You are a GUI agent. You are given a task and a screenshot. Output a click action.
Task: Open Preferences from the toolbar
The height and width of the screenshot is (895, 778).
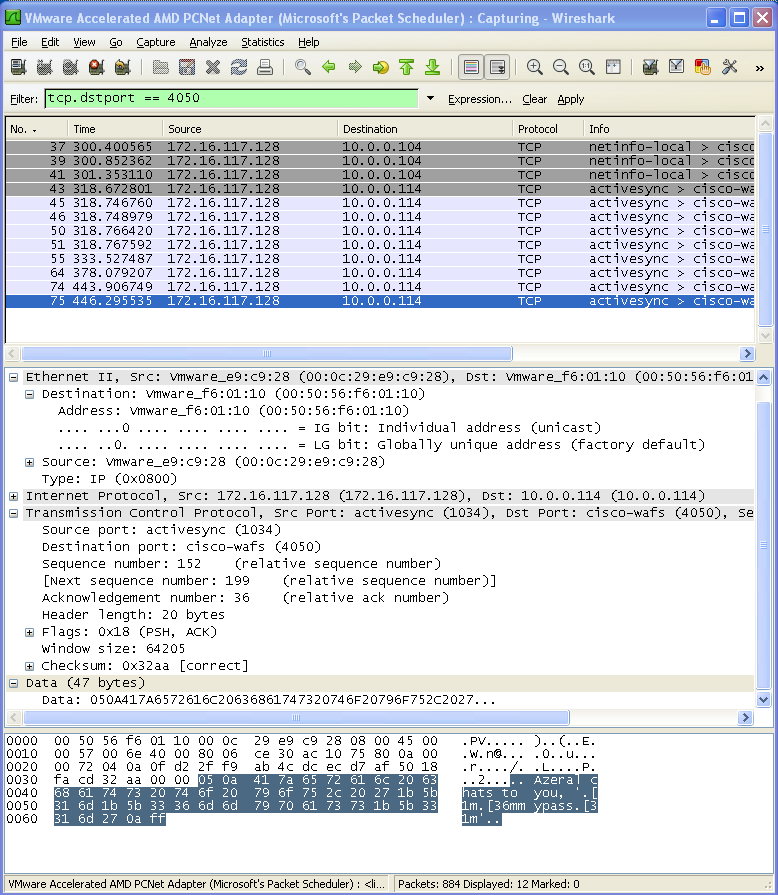coord(729,67)
